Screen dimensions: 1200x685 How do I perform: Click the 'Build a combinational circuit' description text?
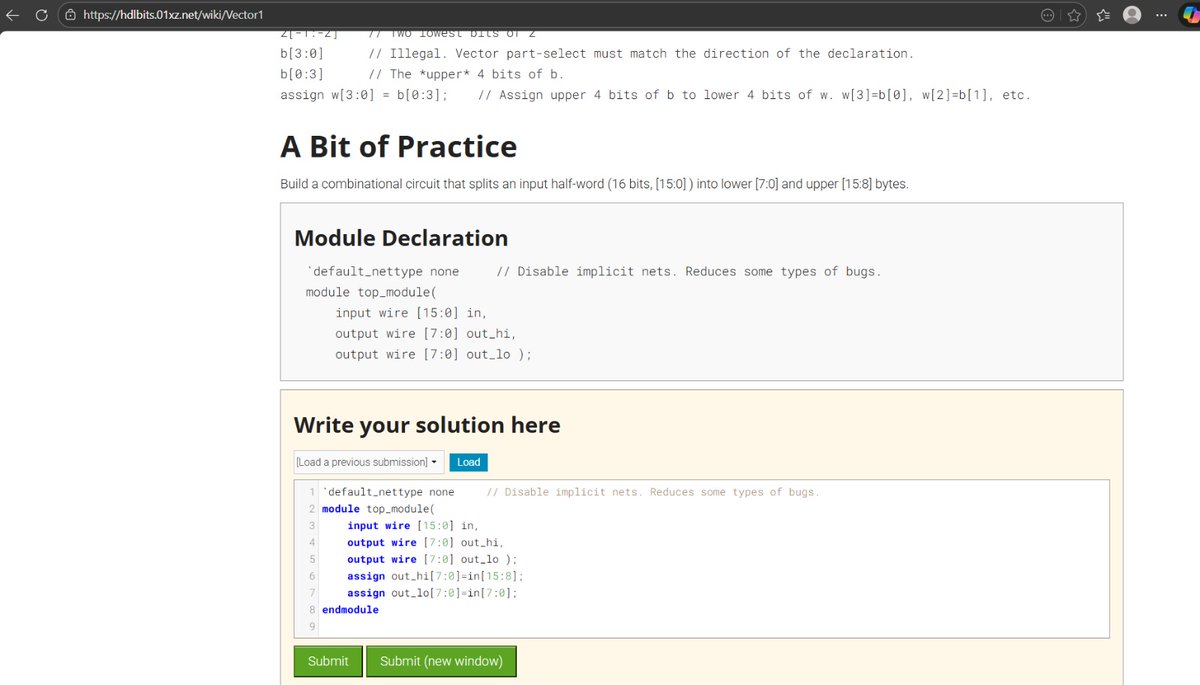click(x=594, y=184)
